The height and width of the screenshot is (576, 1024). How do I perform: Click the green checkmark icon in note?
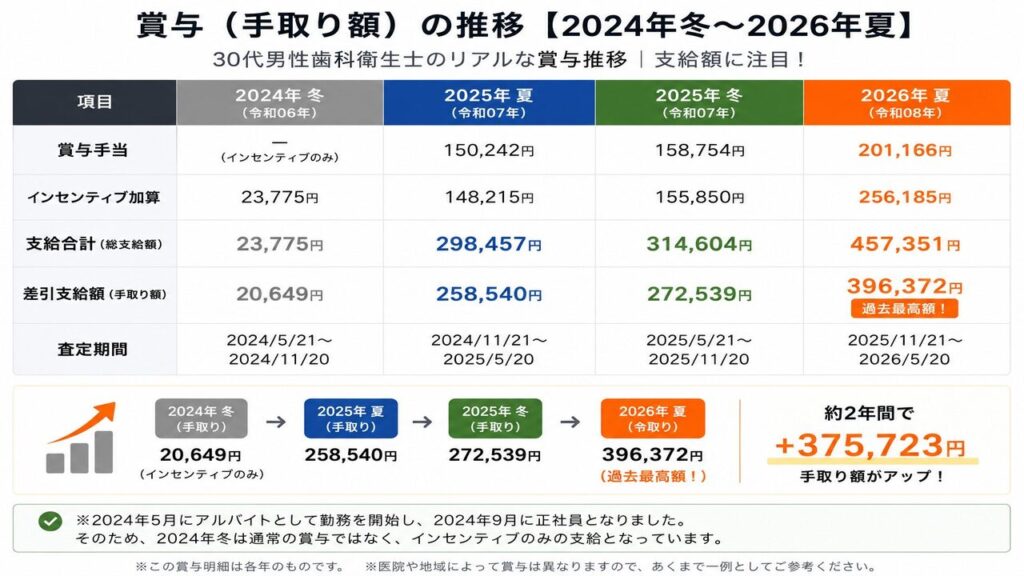tap(50, 520)
